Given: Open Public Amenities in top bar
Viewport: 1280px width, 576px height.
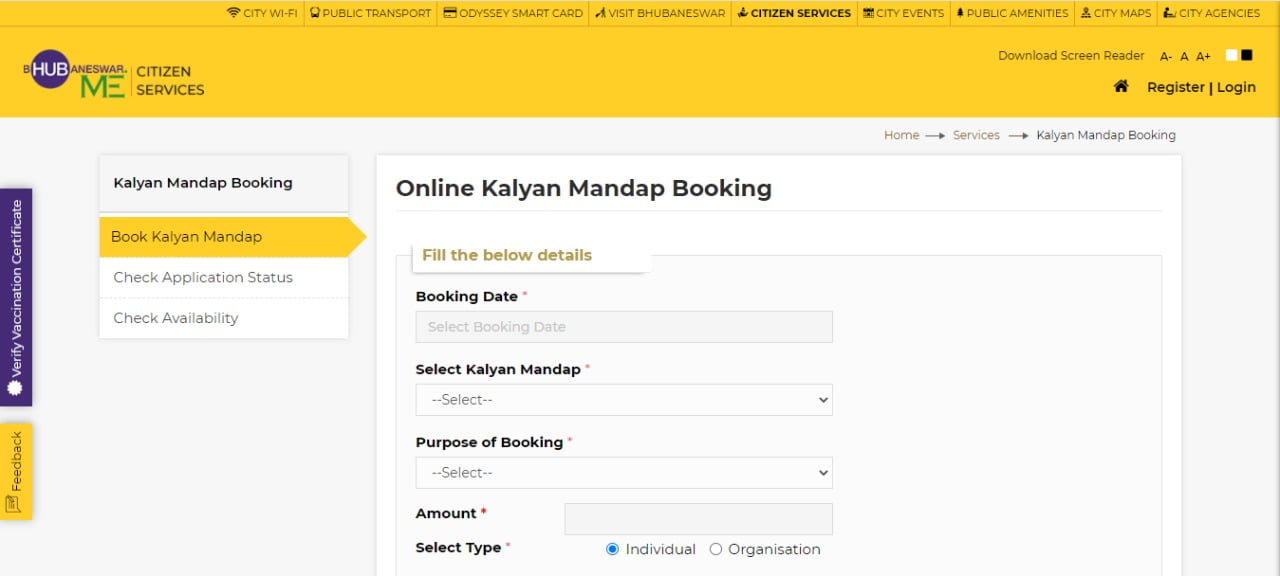Looking at the screenshot, I should pyautogui.click(x=1012, y=13).
